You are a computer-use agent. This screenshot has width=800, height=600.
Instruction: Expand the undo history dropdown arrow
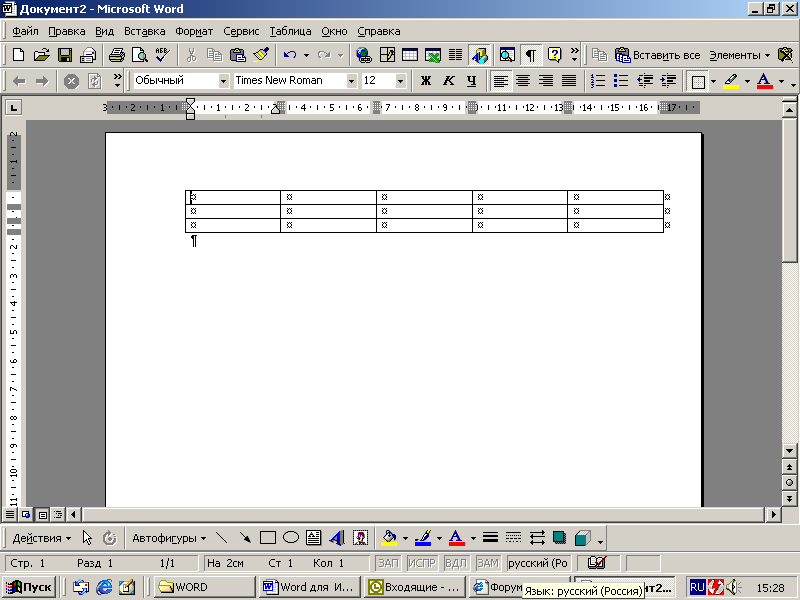click(306, 55)
